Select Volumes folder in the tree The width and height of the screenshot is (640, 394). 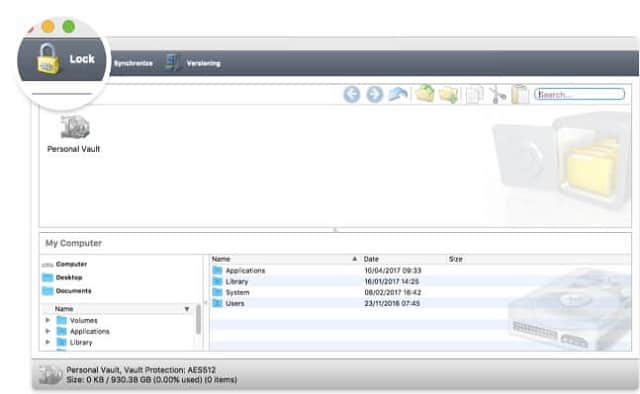coord(84,321)
